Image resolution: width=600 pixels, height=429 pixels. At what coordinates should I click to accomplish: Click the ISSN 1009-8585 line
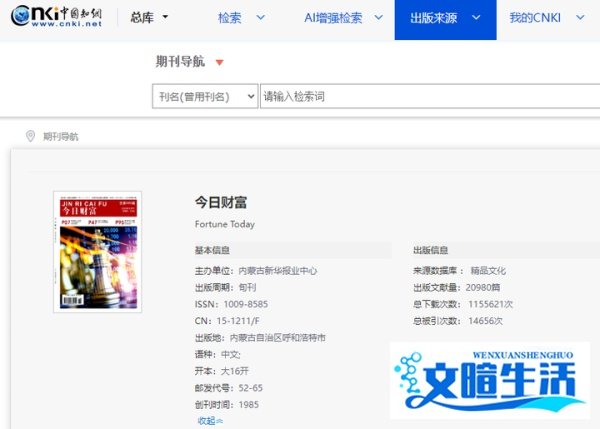click(231, 304)
